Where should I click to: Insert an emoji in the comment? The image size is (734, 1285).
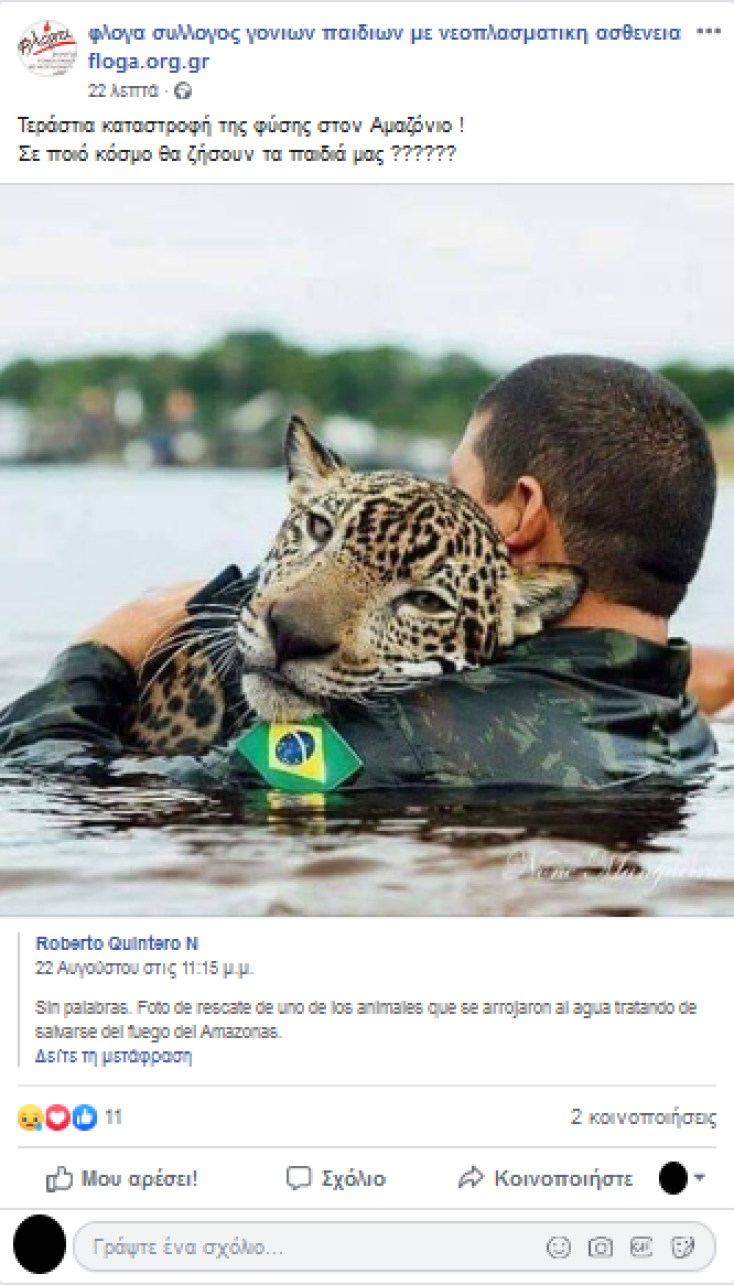click(x=559, y=1247)
